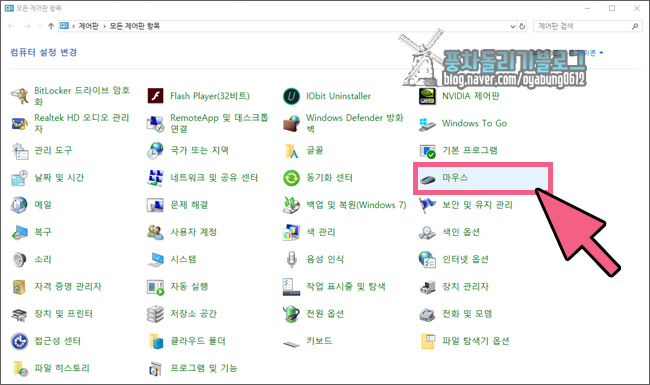Select the 모든 제어판 항목 breadcrumb
The height and width of the screenshot is (385, 650).
tap(135, 26)
